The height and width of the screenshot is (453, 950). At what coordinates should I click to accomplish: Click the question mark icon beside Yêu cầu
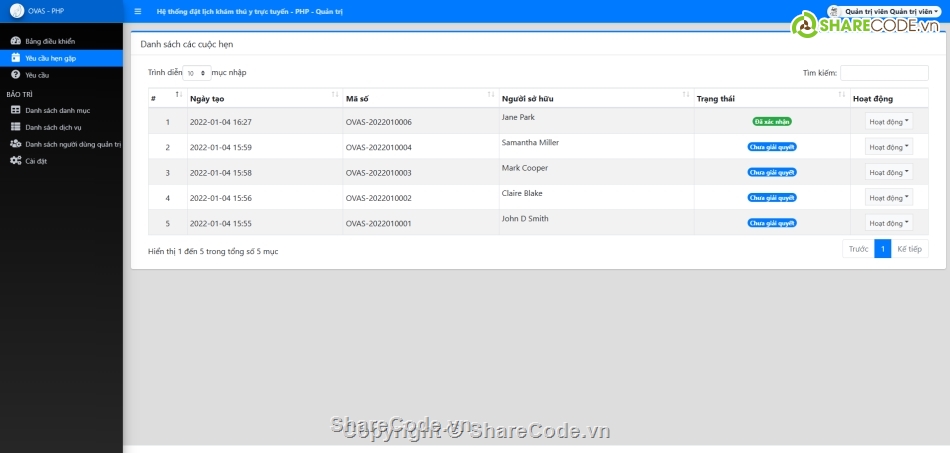[15, 75]
